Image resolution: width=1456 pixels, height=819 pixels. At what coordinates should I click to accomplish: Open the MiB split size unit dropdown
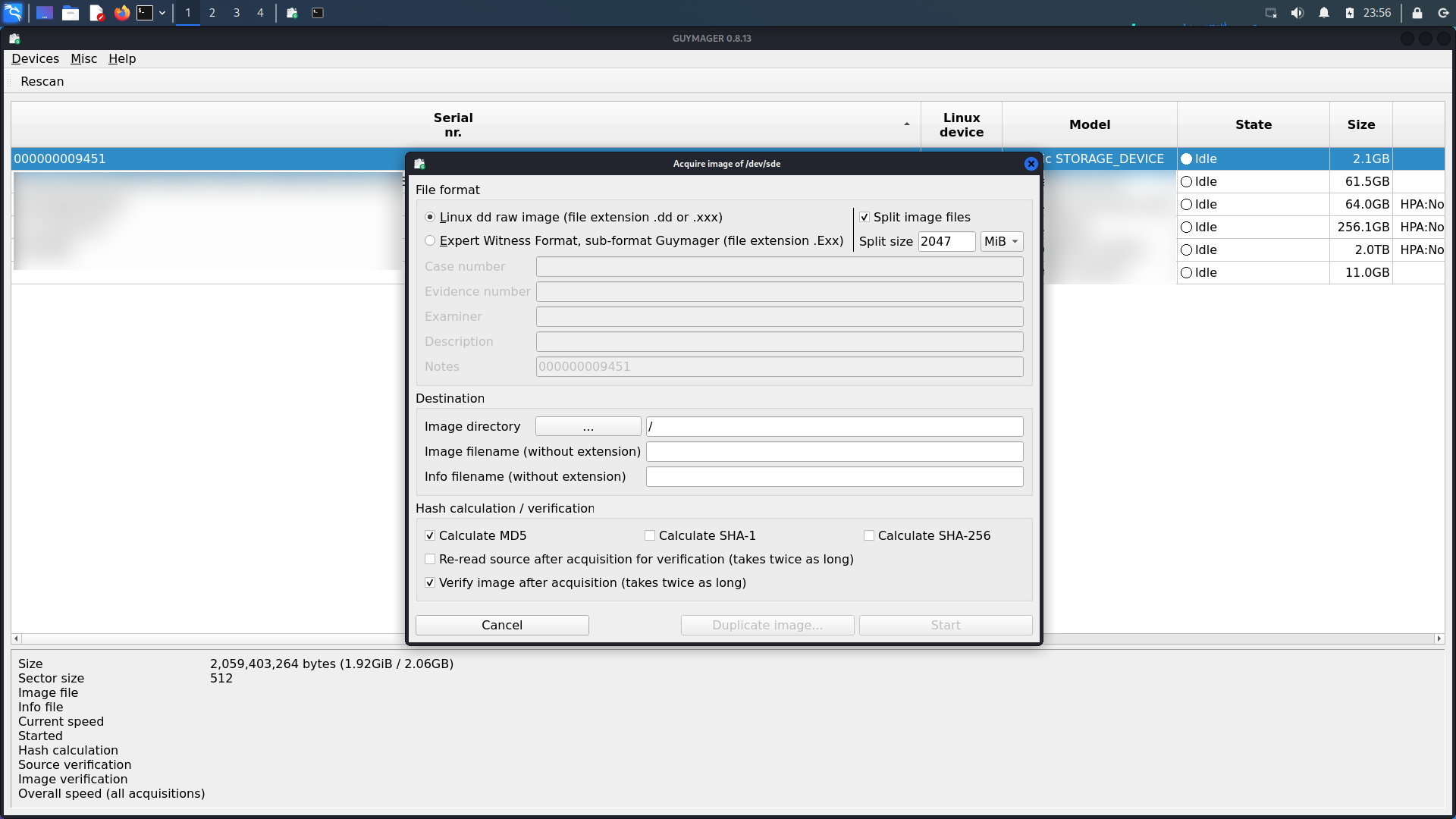point(1001,242)
